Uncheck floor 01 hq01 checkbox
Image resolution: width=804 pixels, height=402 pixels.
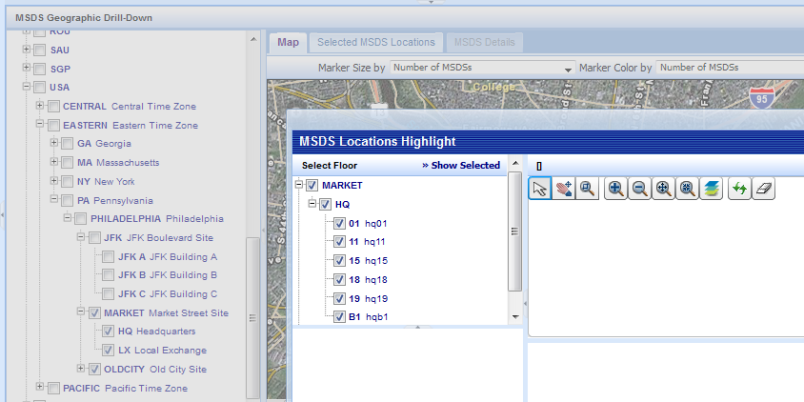coord(339,224)
